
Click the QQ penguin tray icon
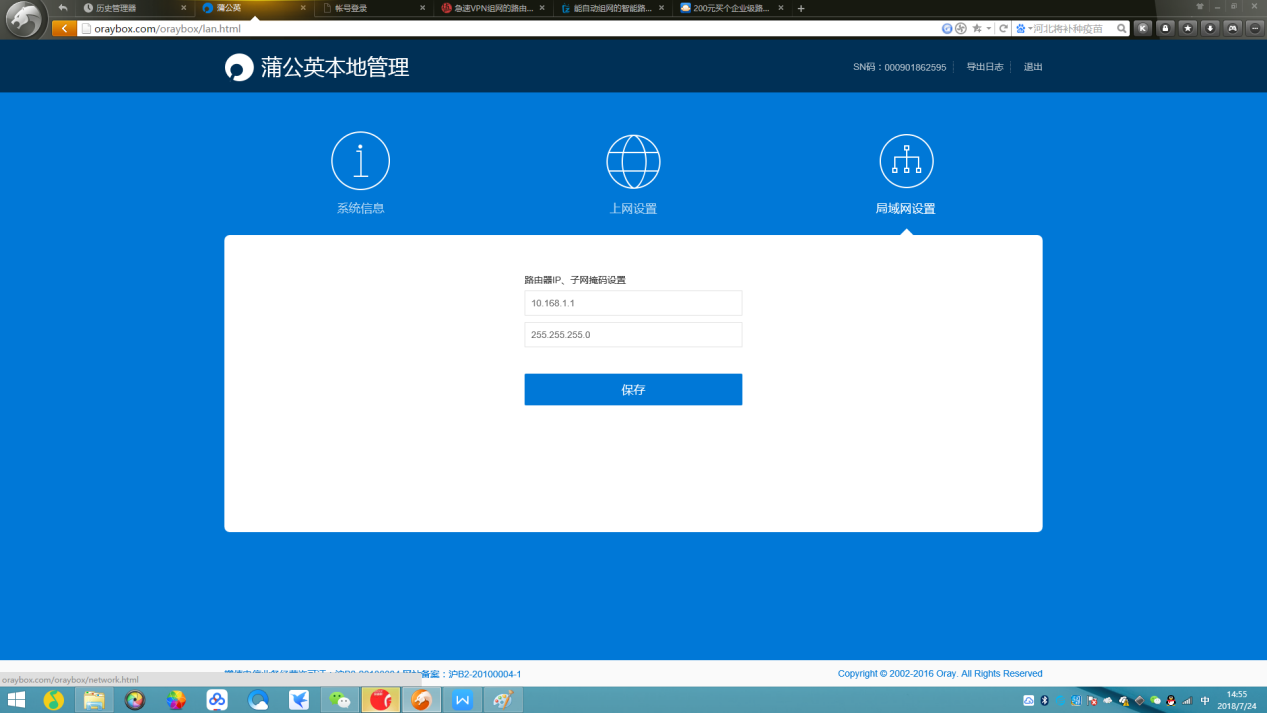tap(1171, 700)
